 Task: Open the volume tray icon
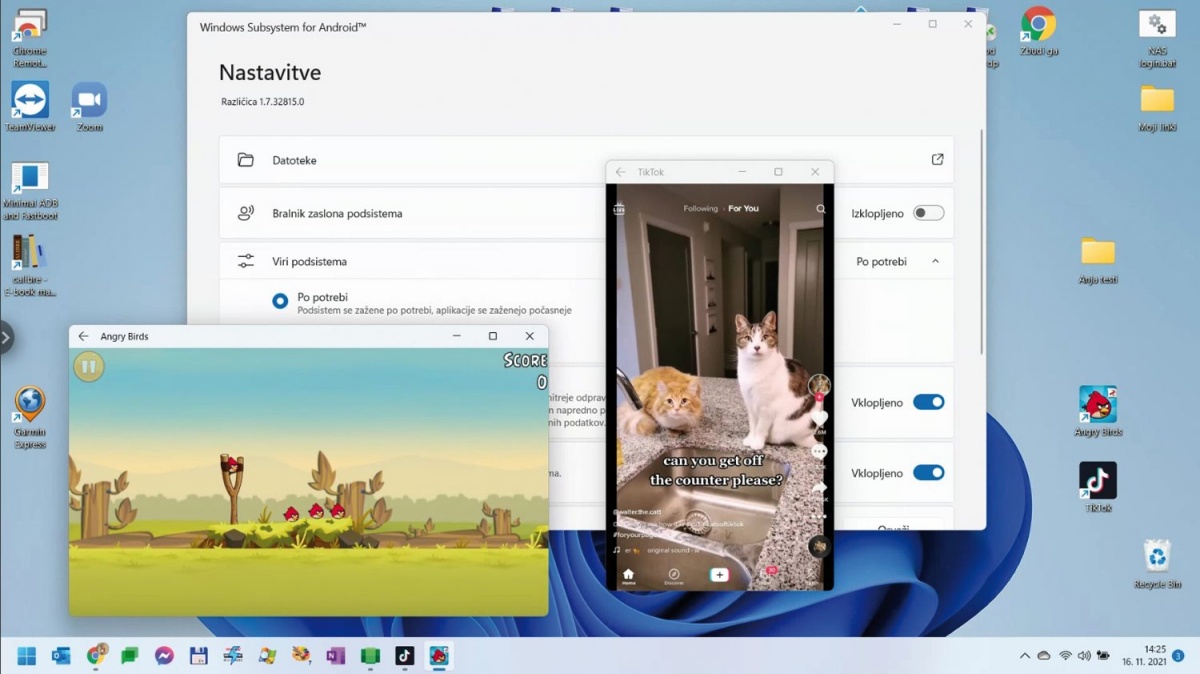point(1084,656)
